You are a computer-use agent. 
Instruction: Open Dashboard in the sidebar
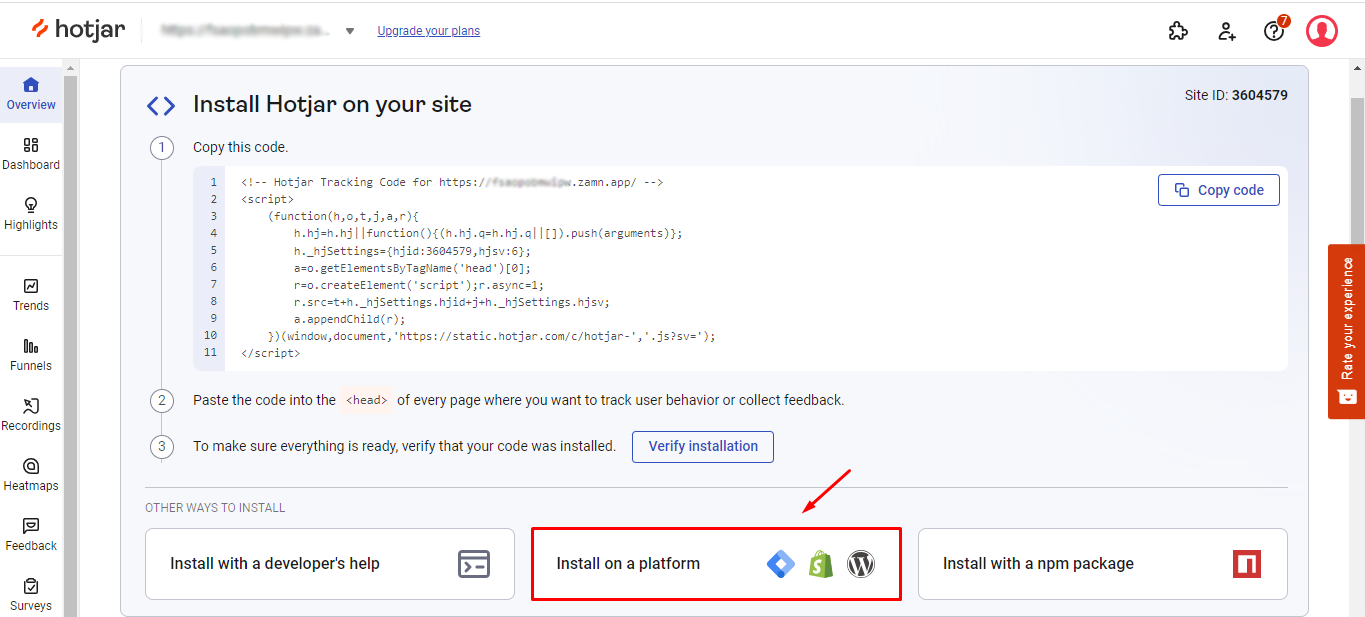(x=31, y=154)
